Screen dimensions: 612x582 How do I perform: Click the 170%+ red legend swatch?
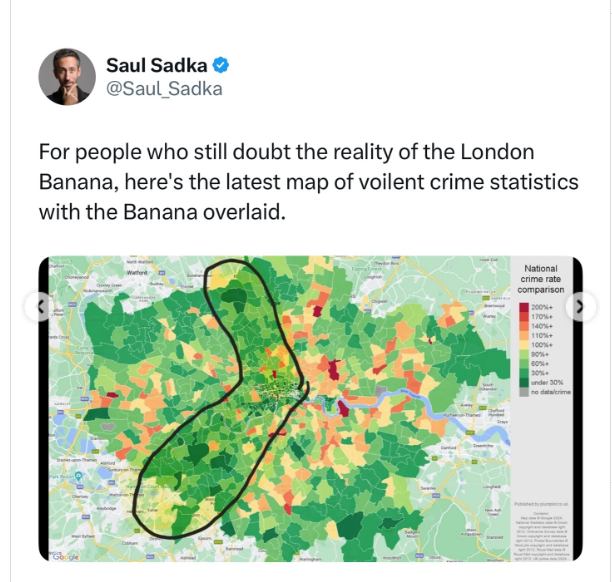524,317
